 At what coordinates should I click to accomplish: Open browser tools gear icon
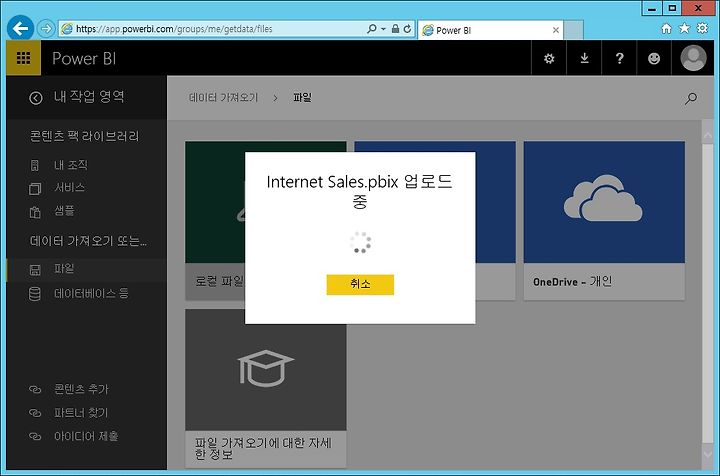702,28
